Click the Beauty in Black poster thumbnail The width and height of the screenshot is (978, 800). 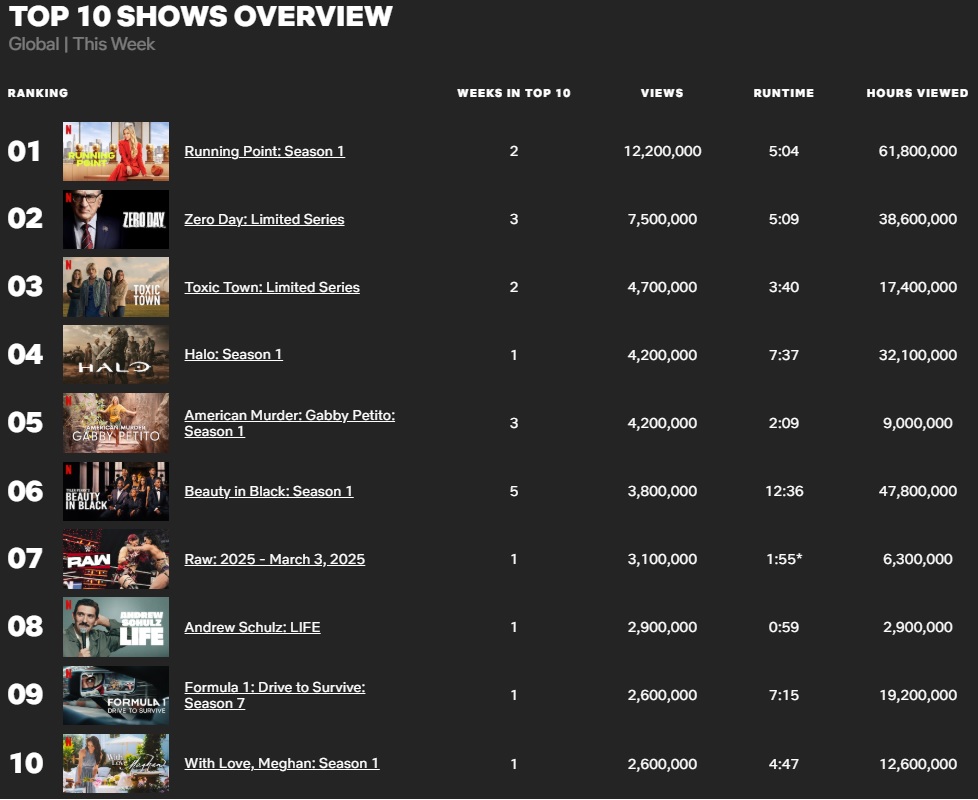click(x=116, y=491)
